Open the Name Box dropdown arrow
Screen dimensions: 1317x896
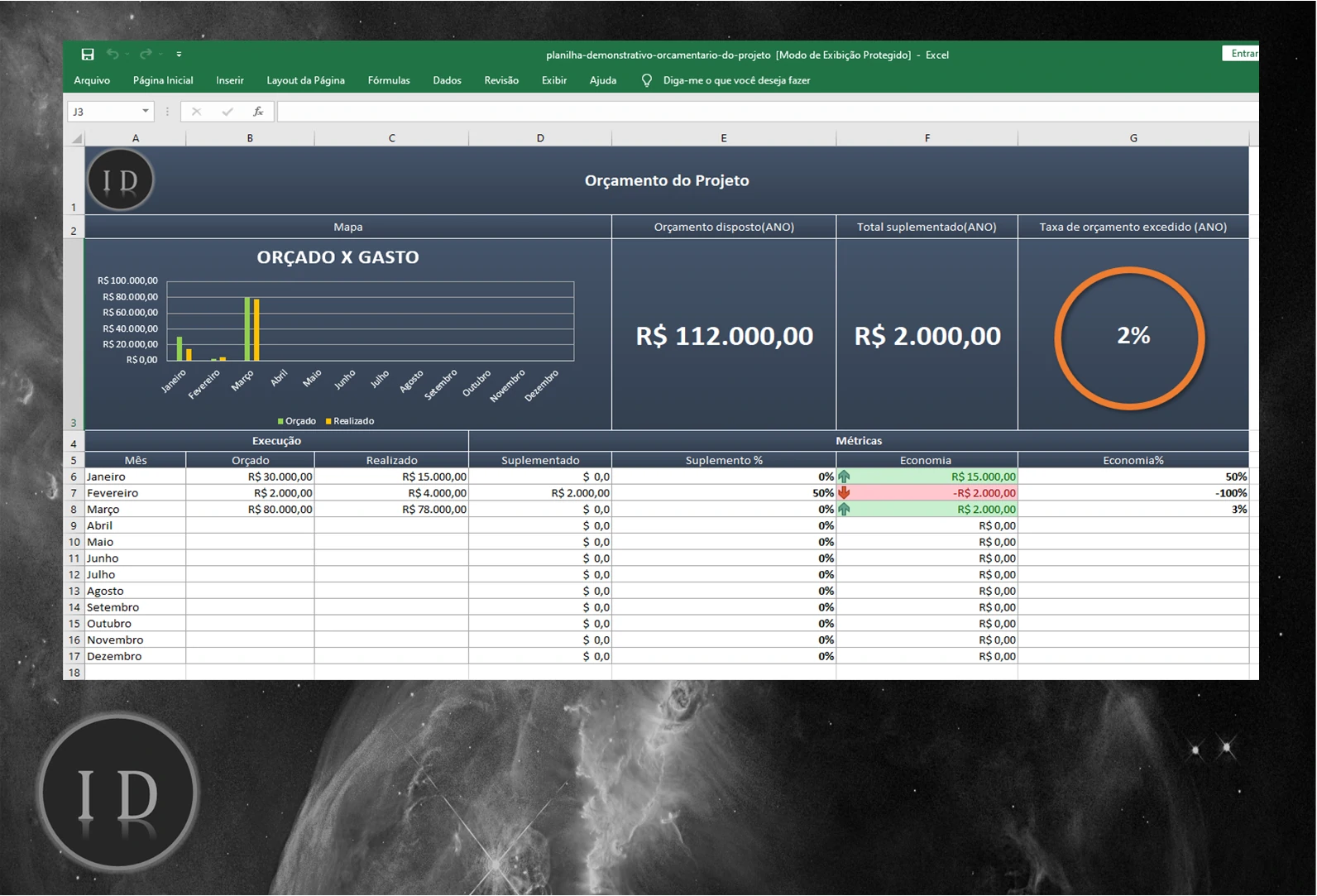point(146,112)
